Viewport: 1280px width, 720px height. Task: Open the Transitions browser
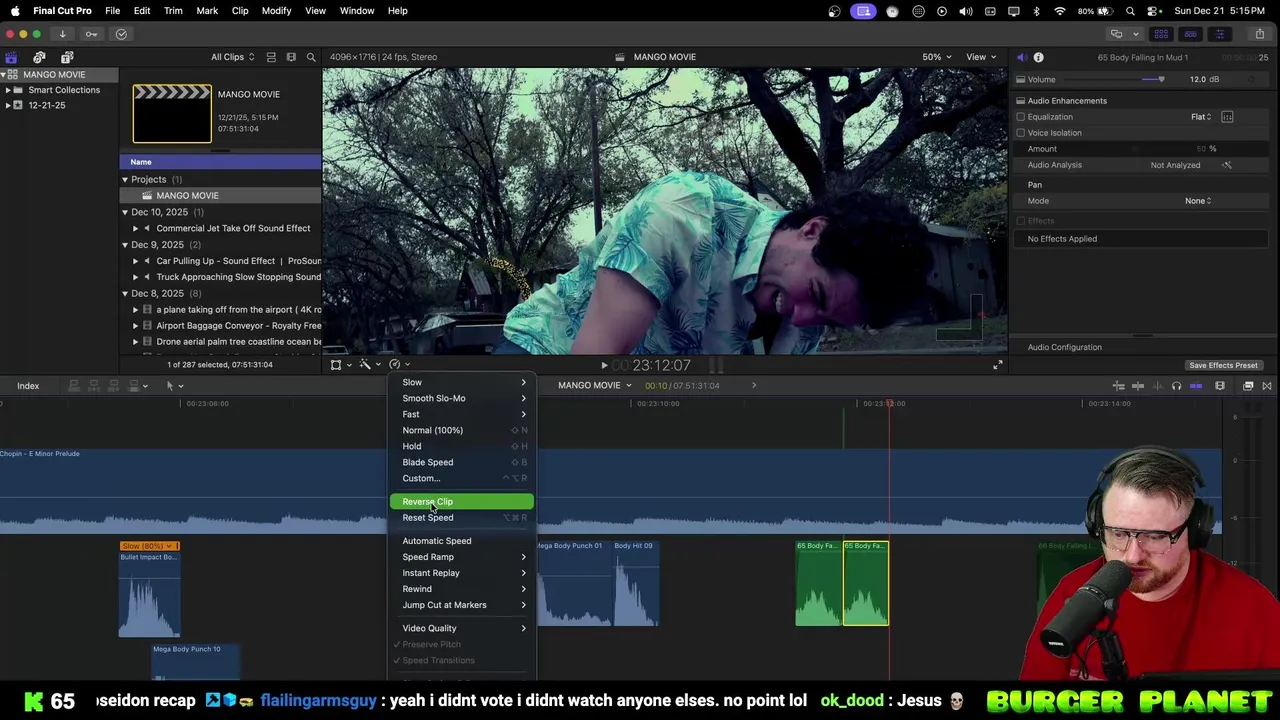click(1267, 386)
